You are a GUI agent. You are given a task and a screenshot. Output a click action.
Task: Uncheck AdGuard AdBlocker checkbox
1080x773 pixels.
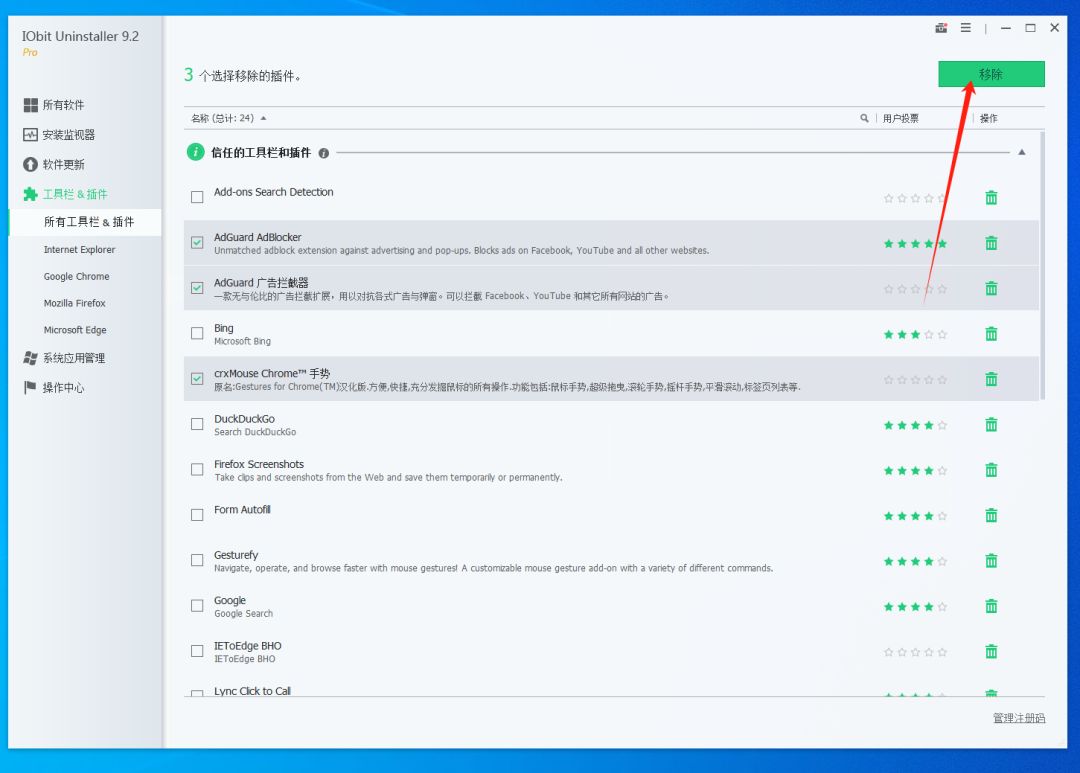point(197,243)
